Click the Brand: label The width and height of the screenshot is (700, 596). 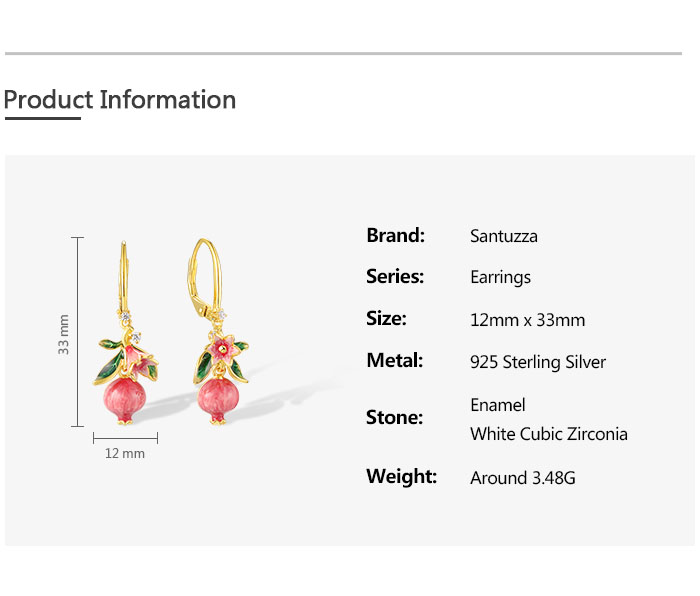tap(396, 235)
